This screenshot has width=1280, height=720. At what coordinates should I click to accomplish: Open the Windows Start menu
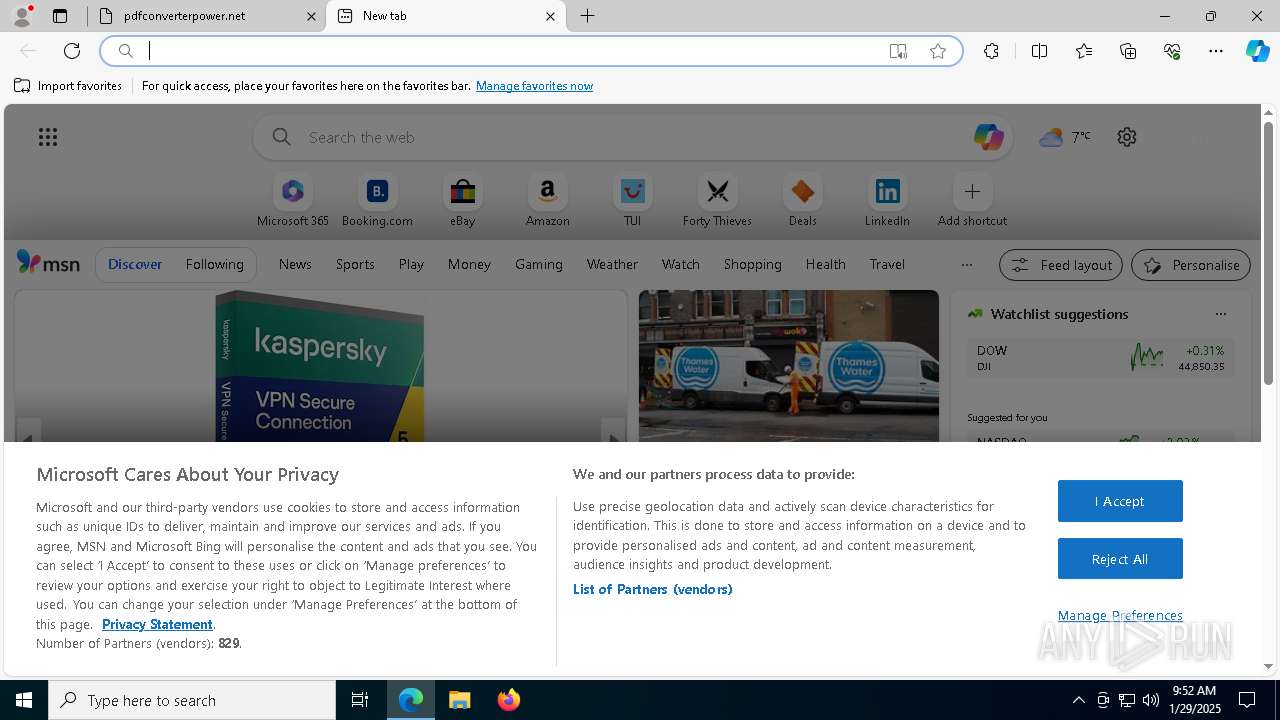(x=24, y=700)
